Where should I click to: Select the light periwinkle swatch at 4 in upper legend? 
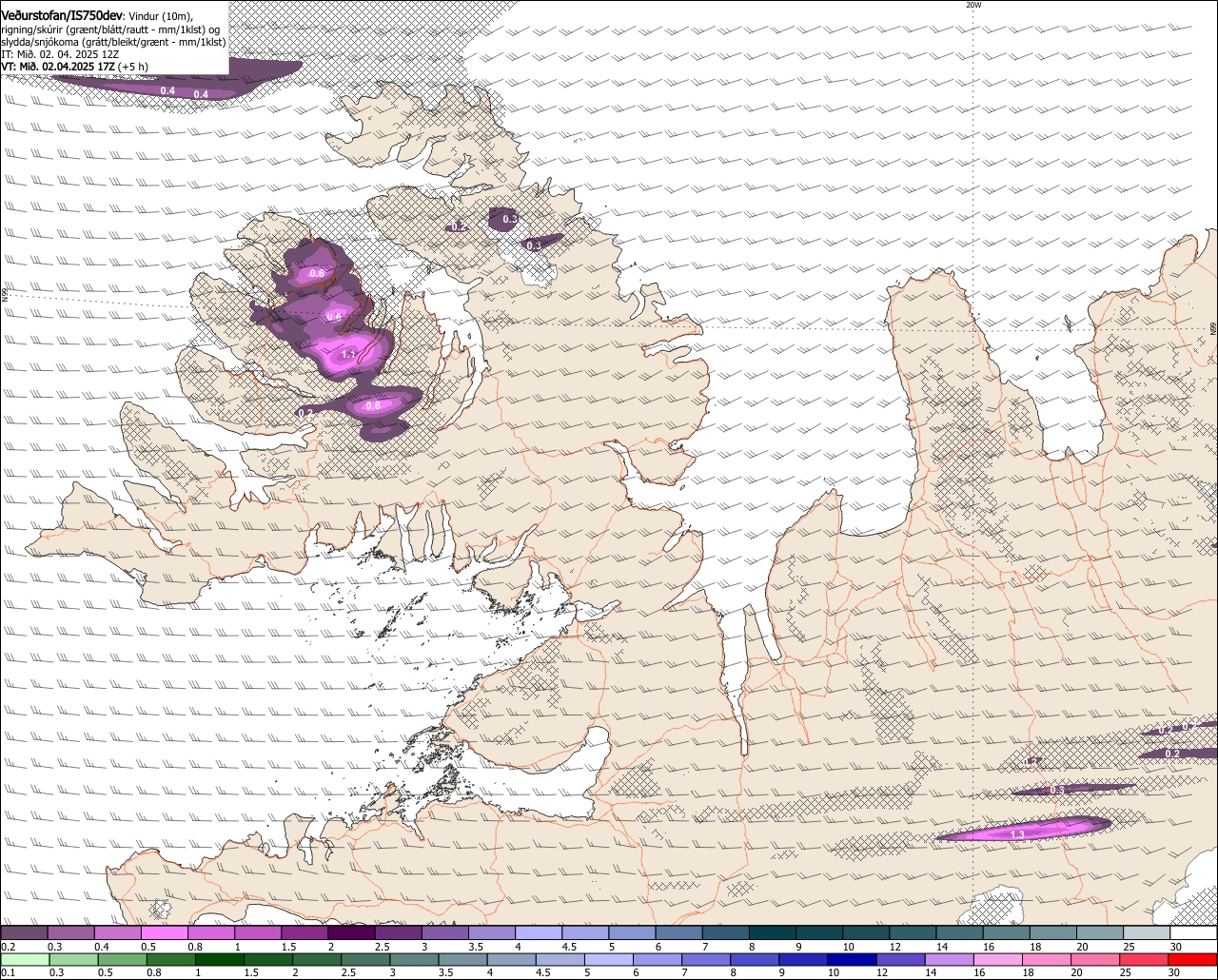coord(540,933)
